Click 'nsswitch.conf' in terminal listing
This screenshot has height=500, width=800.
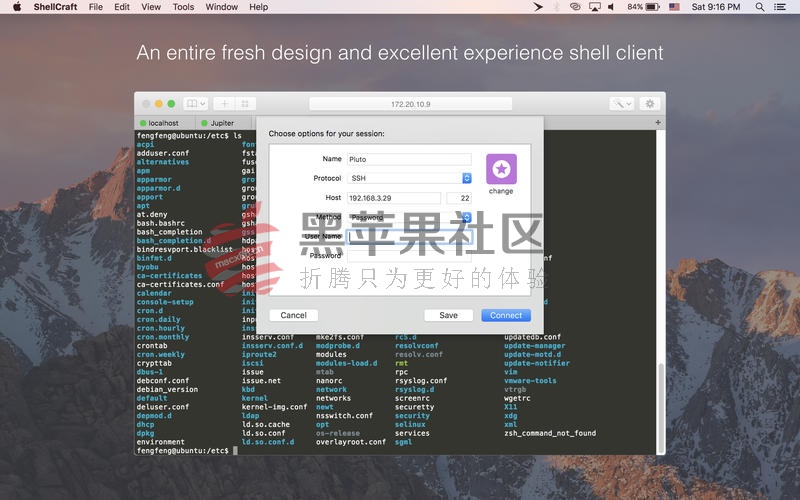[344, 416]
